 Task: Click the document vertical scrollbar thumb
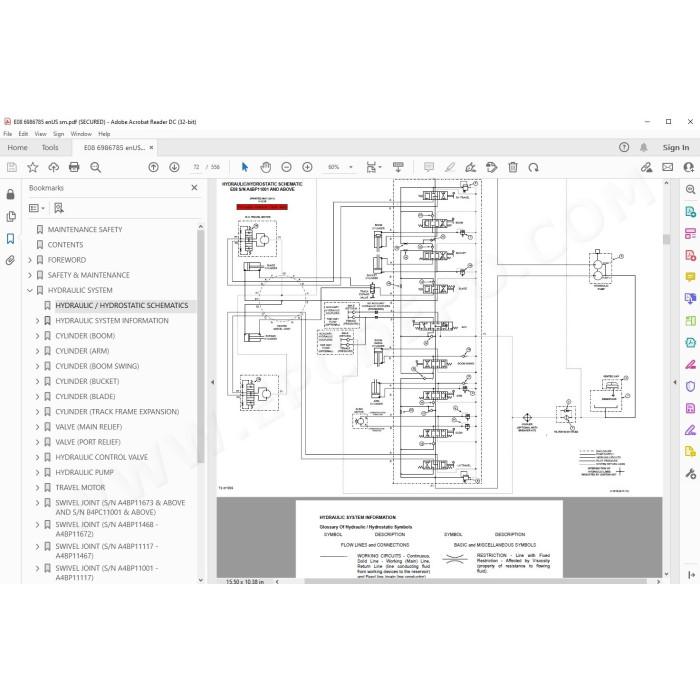point(667,239)
